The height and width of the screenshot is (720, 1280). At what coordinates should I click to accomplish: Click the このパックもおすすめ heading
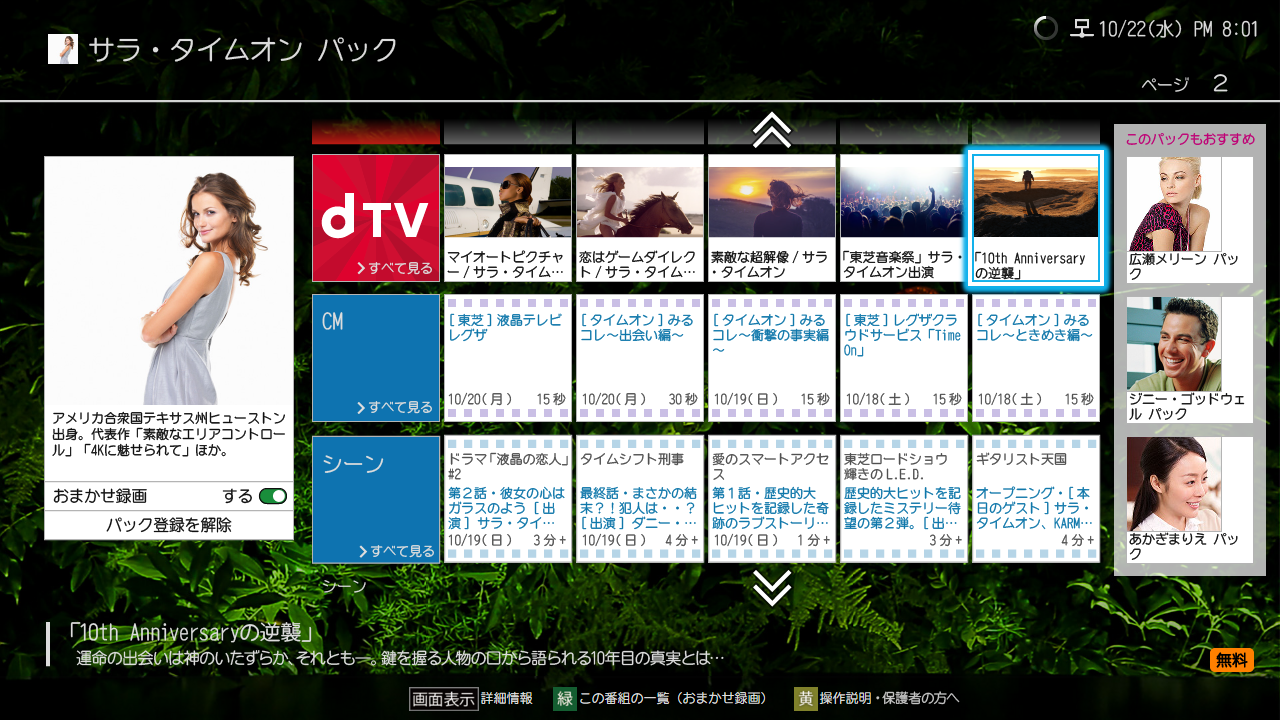(x=1190, y=139)
